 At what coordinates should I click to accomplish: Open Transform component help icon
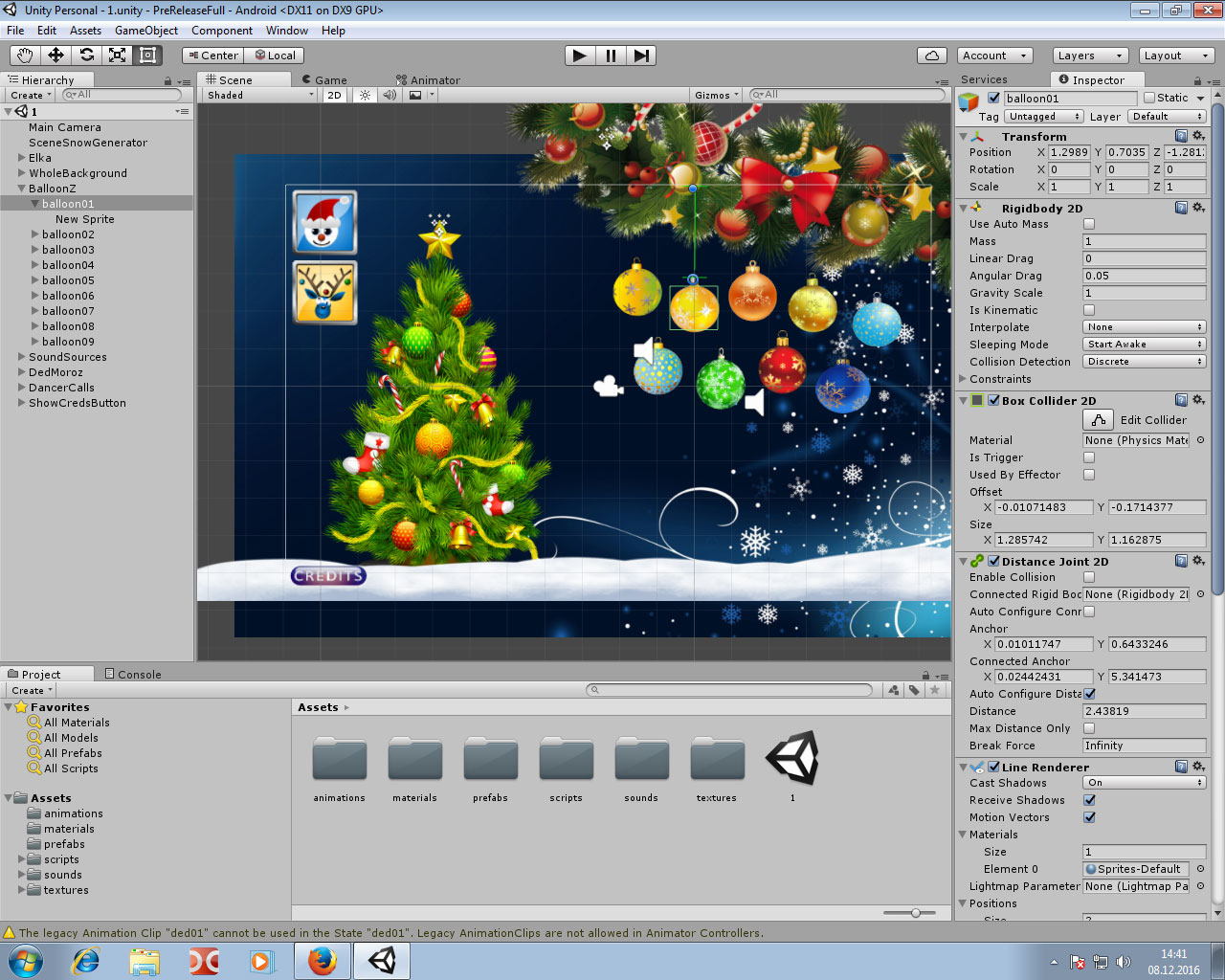tap(1181, 136)
